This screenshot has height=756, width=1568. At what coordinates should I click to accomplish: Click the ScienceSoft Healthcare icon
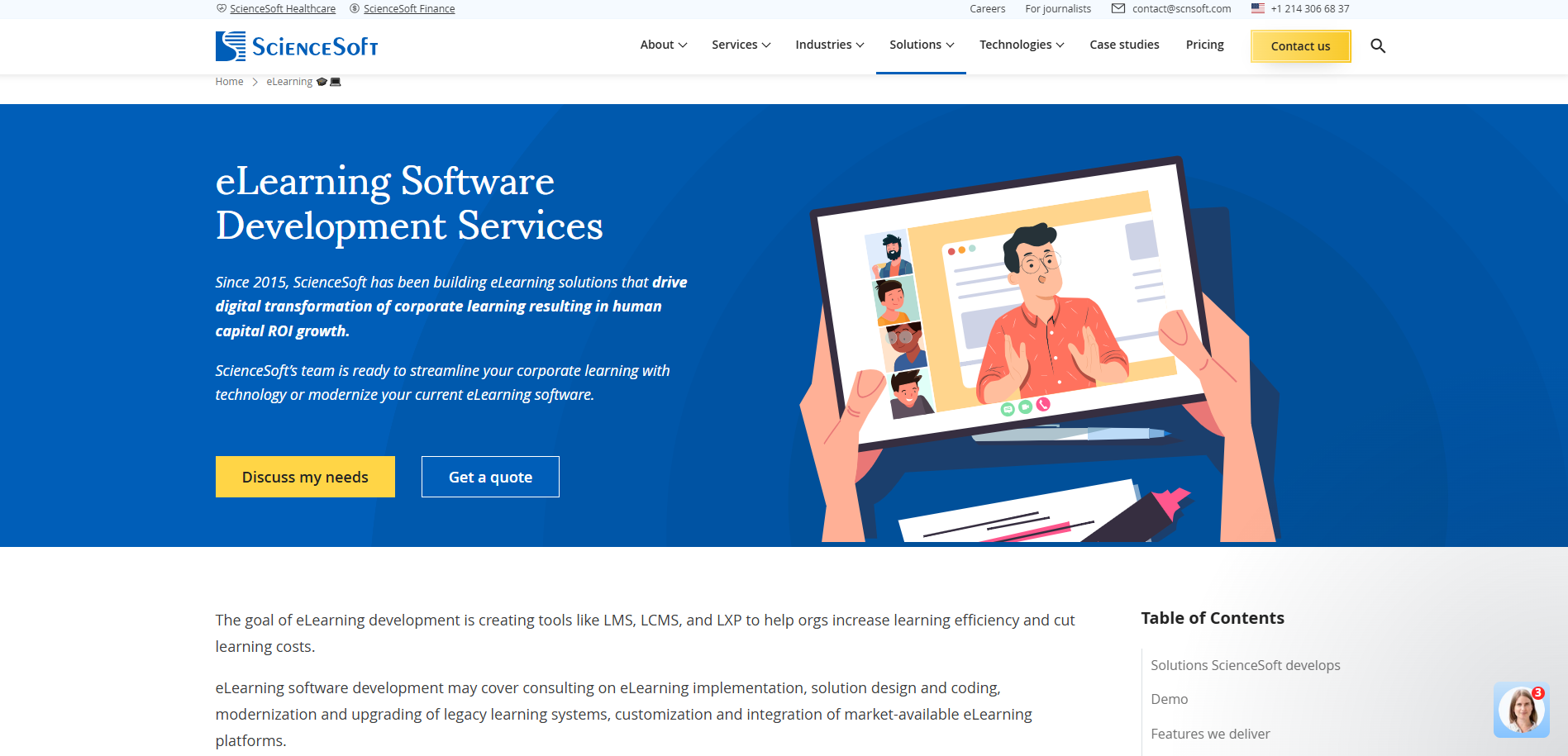pos(222,8)
